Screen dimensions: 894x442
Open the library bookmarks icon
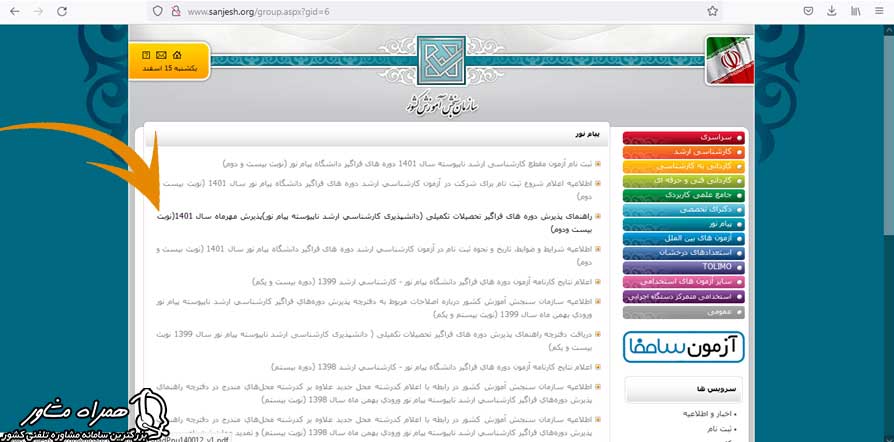(x=855, y=11)
